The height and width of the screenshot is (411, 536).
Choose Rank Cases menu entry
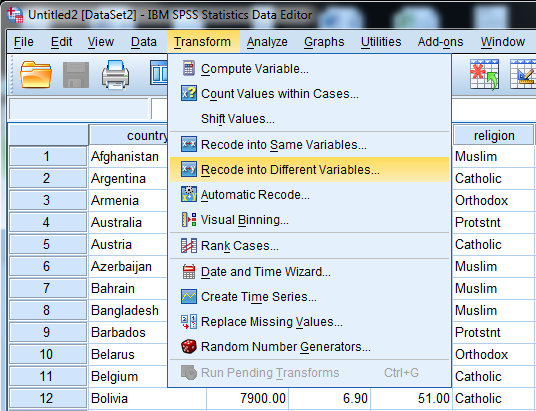point(309,246)
